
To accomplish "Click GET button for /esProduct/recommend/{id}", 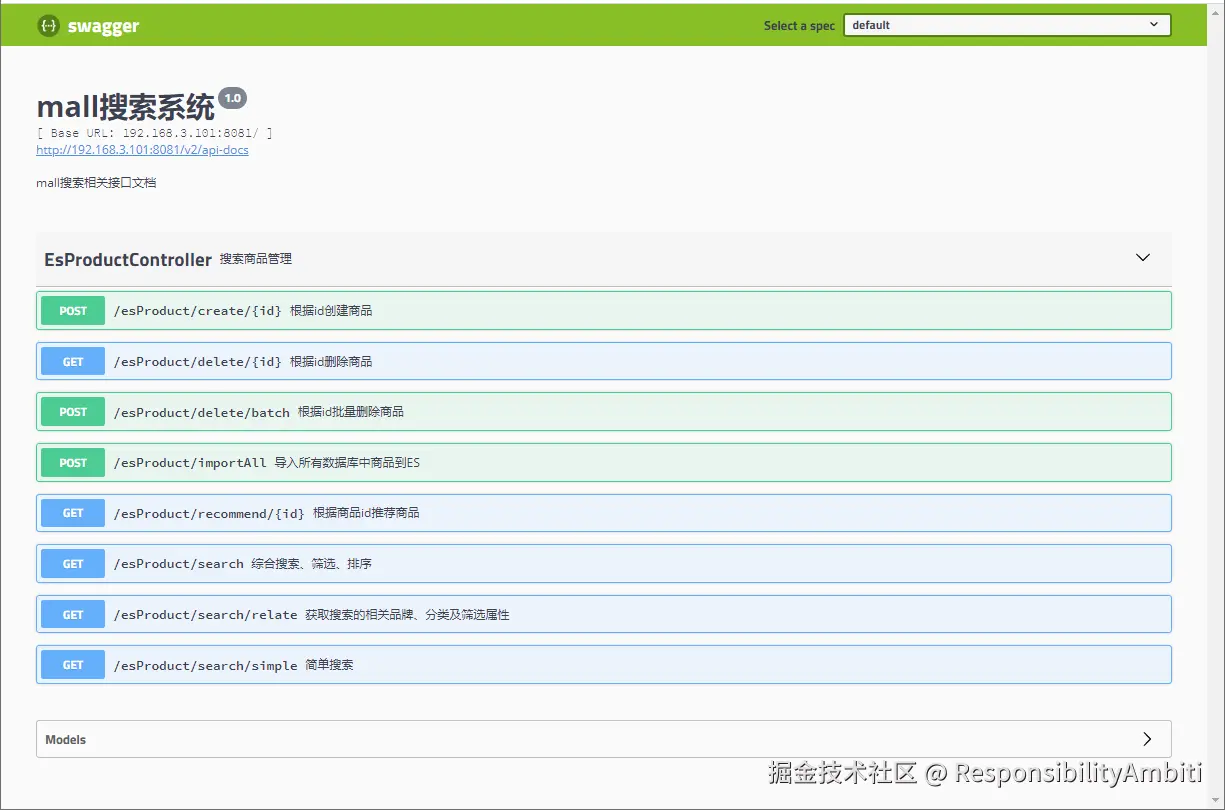I will point(73,513).
